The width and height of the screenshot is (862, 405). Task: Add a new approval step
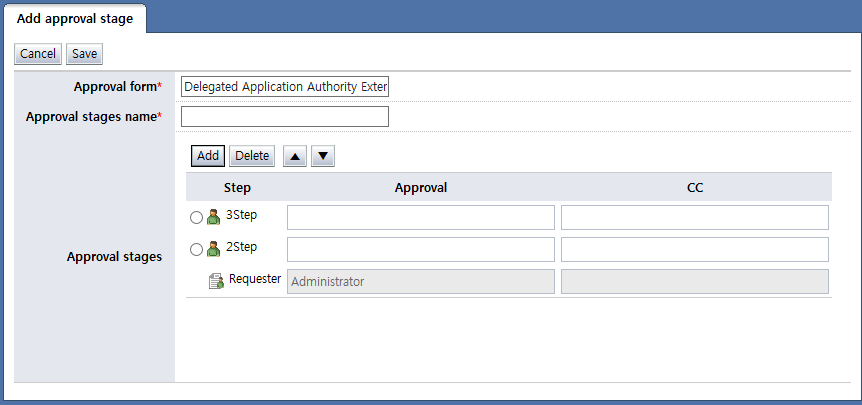[207, 156]
